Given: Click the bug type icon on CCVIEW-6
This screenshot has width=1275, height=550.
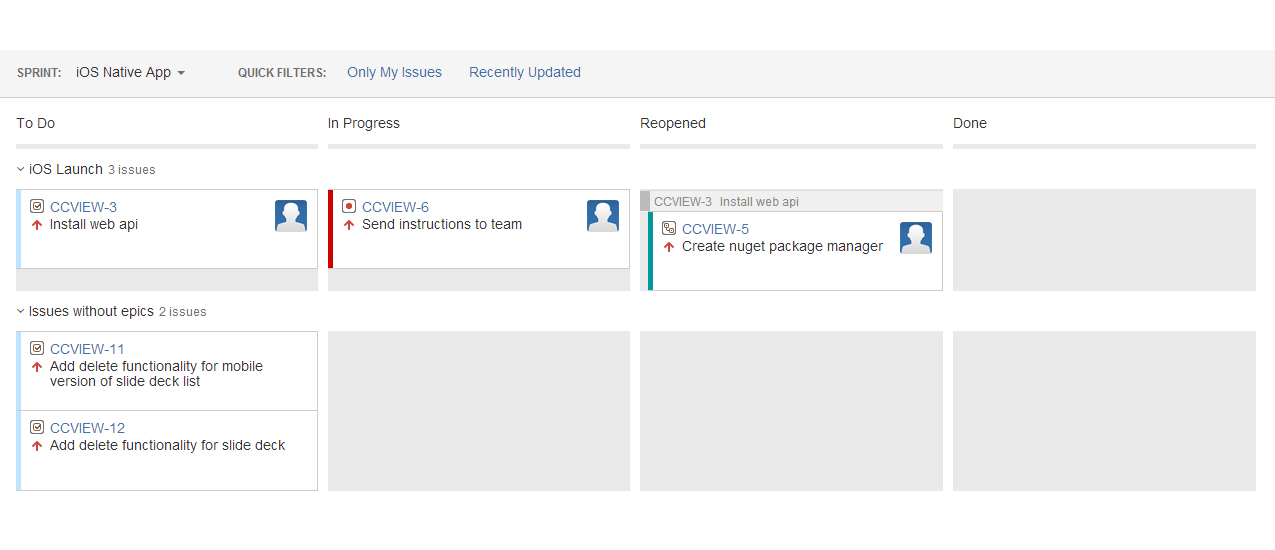Looking at the screenshot, I should pos(349,207).
